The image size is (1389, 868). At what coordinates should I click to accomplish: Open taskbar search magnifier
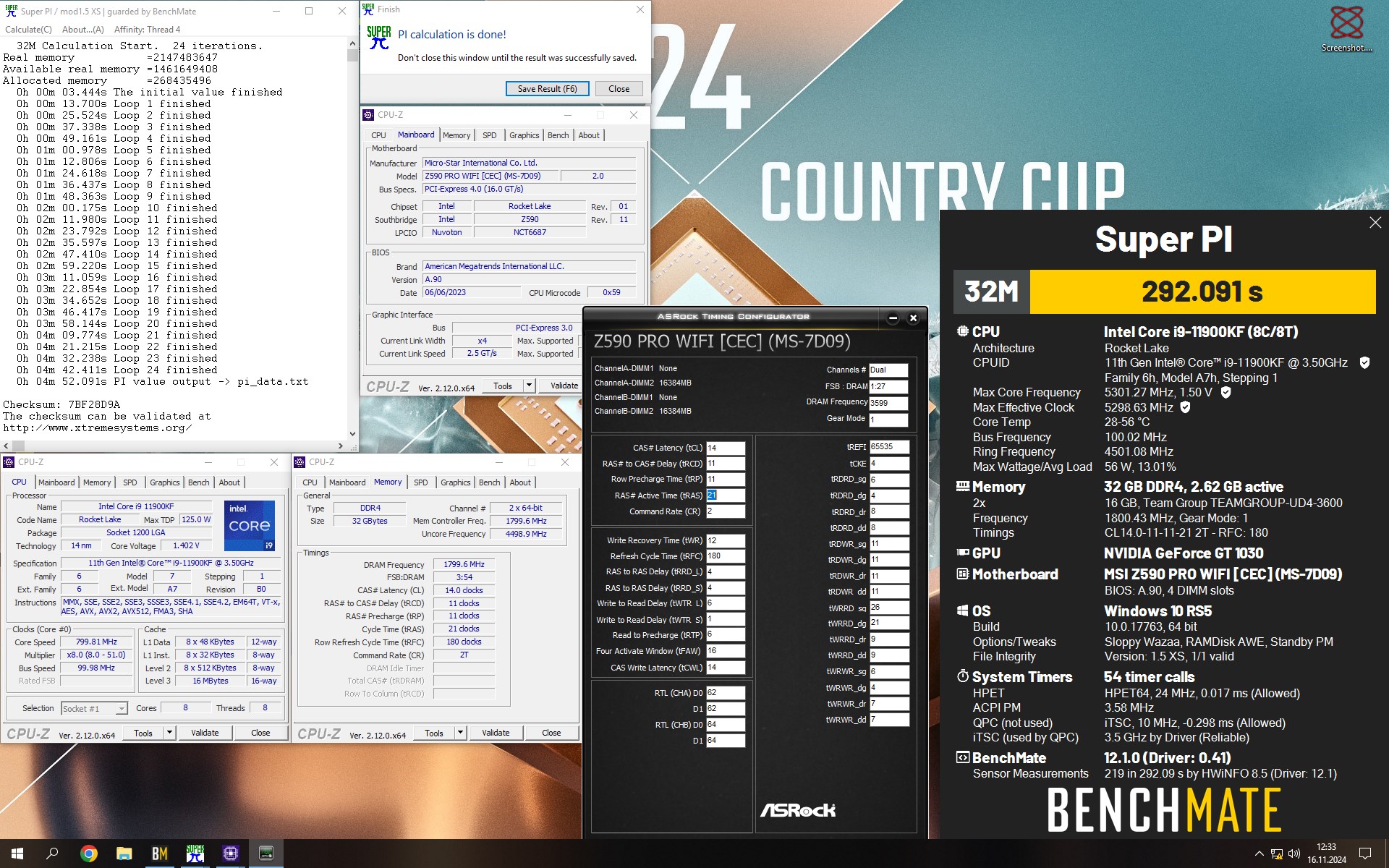point(52,854)
